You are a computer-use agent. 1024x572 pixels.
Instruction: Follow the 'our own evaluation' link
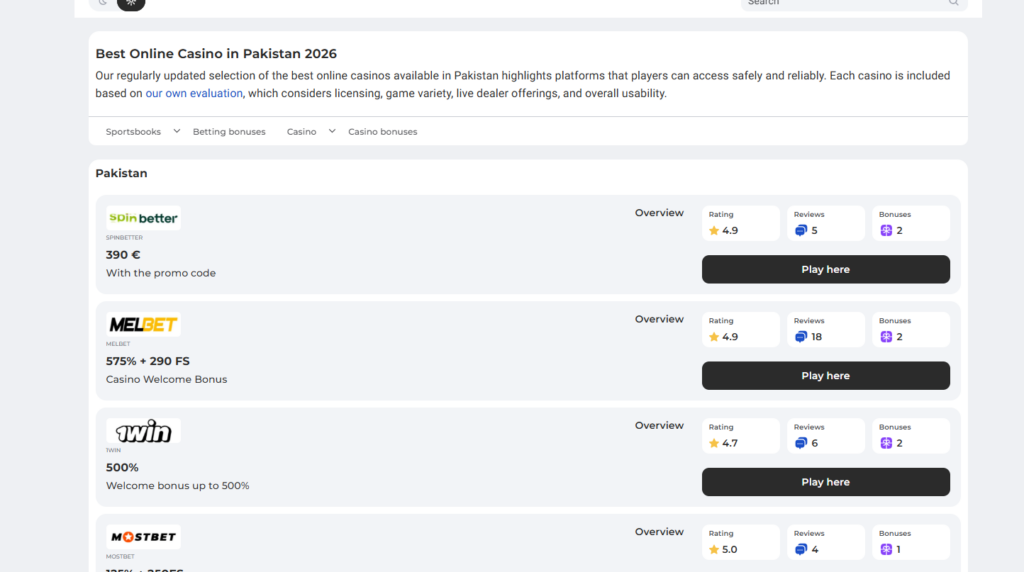point(194,93)
